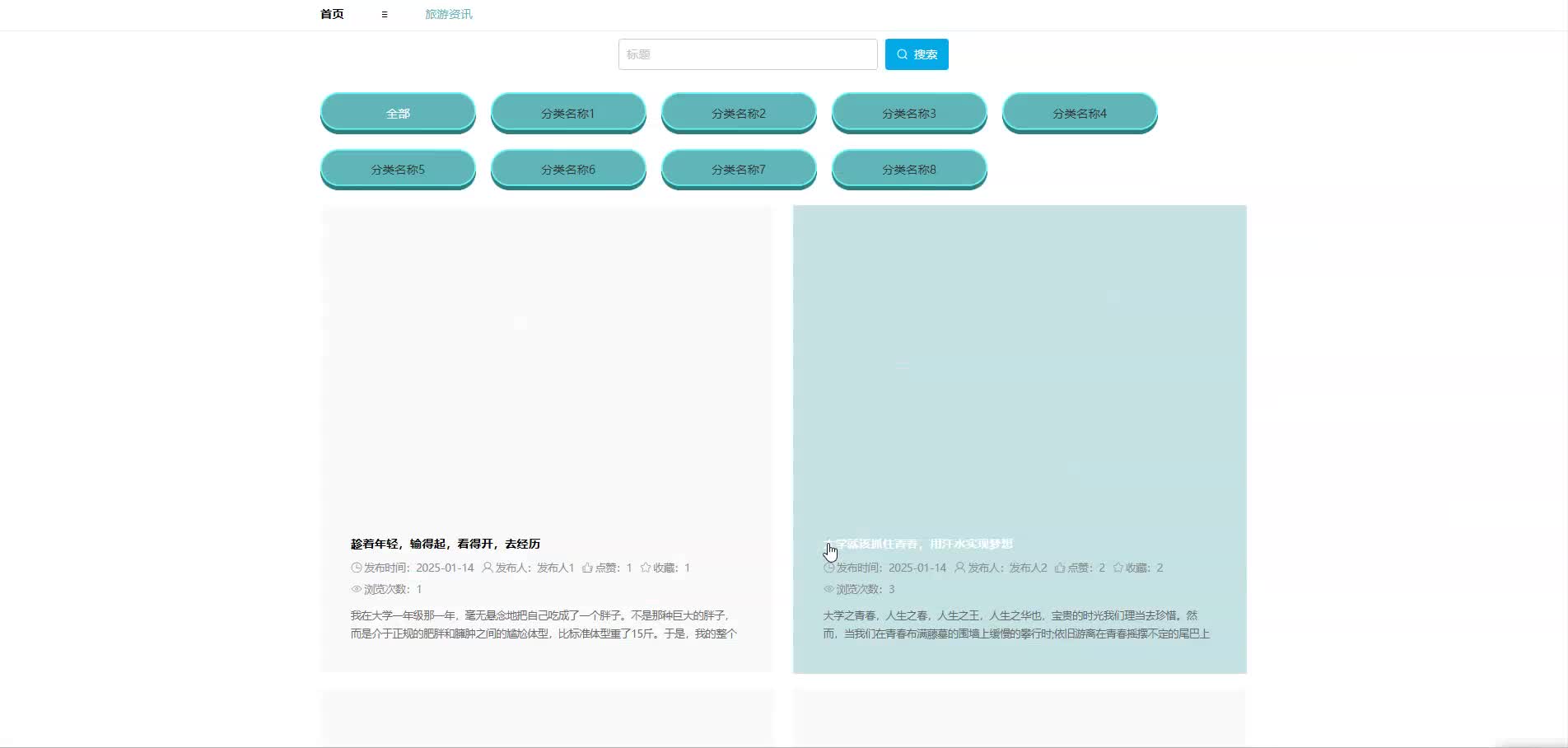Click 浏览次数: 1 on the first card
Image resolution: width=1568 pixels, height=748 pixels.
click(387, 589)
